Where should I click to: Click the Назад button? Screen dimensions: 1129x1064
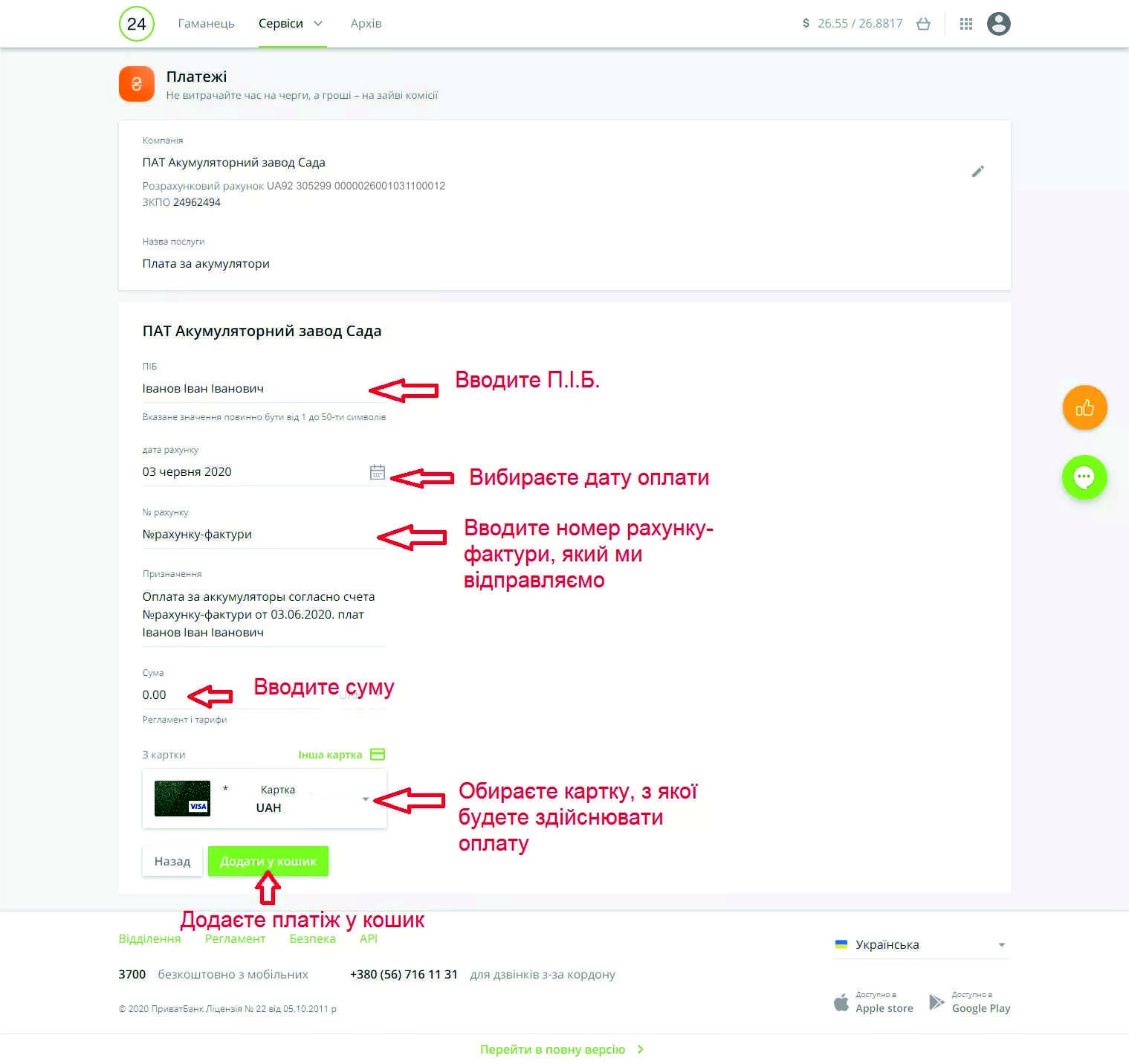[x=172, y=861]
